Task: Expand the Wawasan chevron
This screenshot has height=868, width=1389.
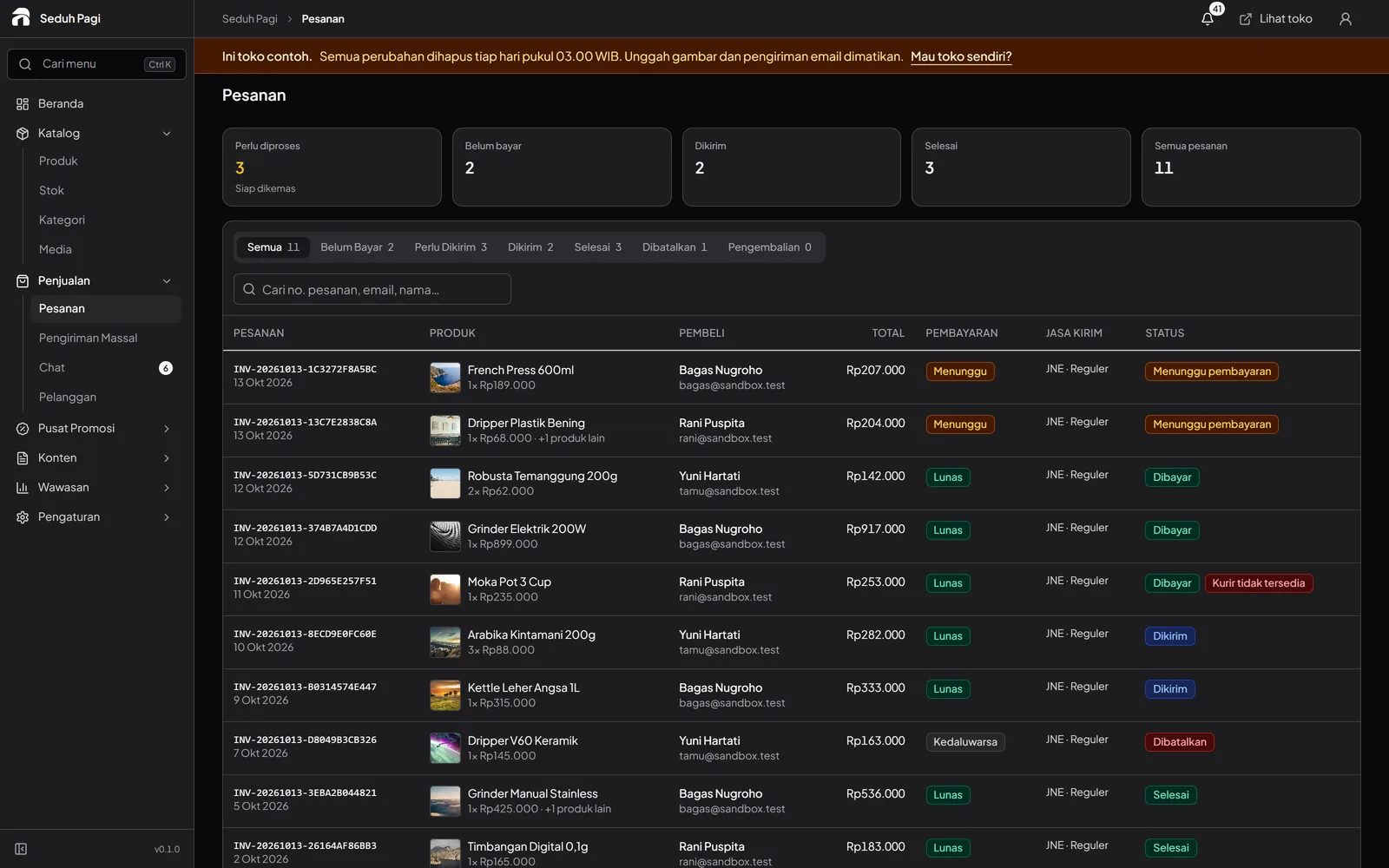Action: click(167, 488)
